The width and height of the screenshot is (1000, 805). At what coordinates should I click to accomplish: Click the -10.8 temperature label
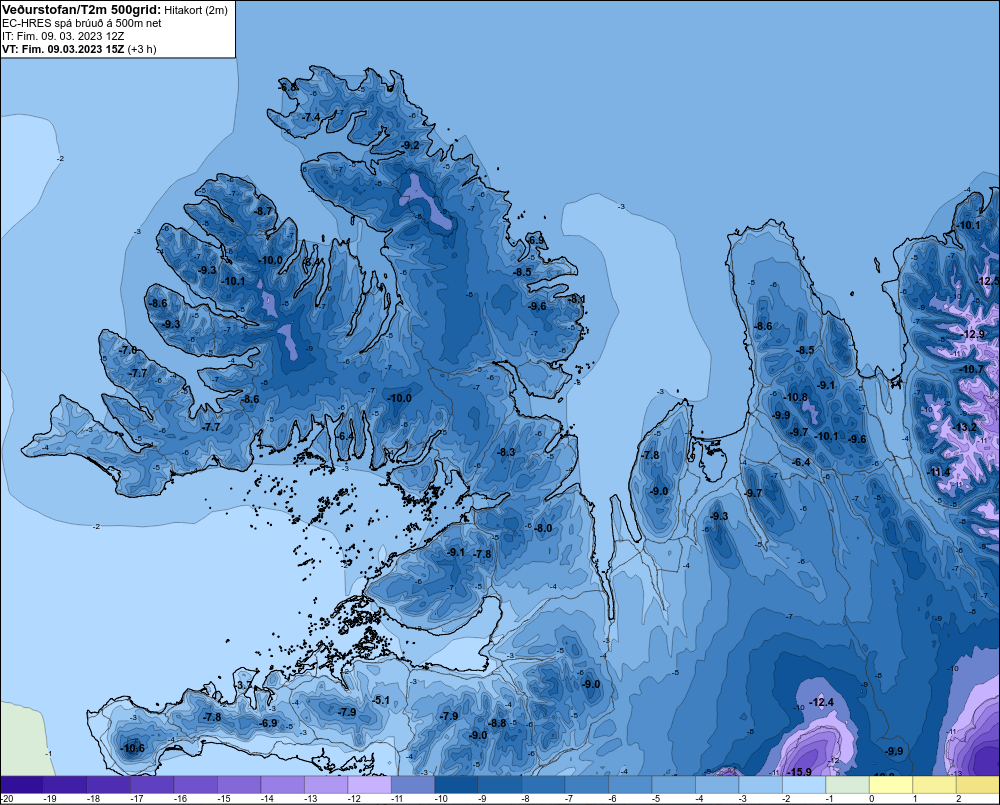pyautogui.click(x=795, y=397)
